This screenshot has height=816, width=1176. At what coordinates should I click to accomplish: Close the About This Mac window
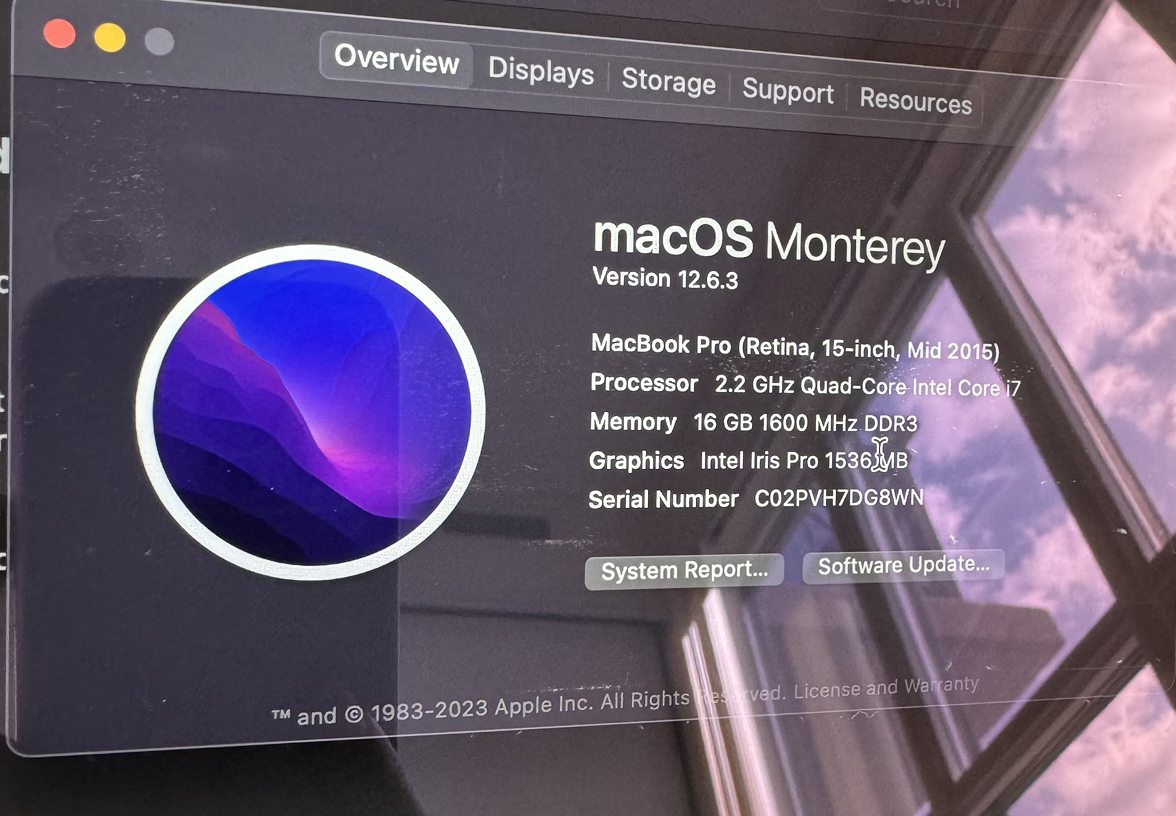(x=60, y=34)
